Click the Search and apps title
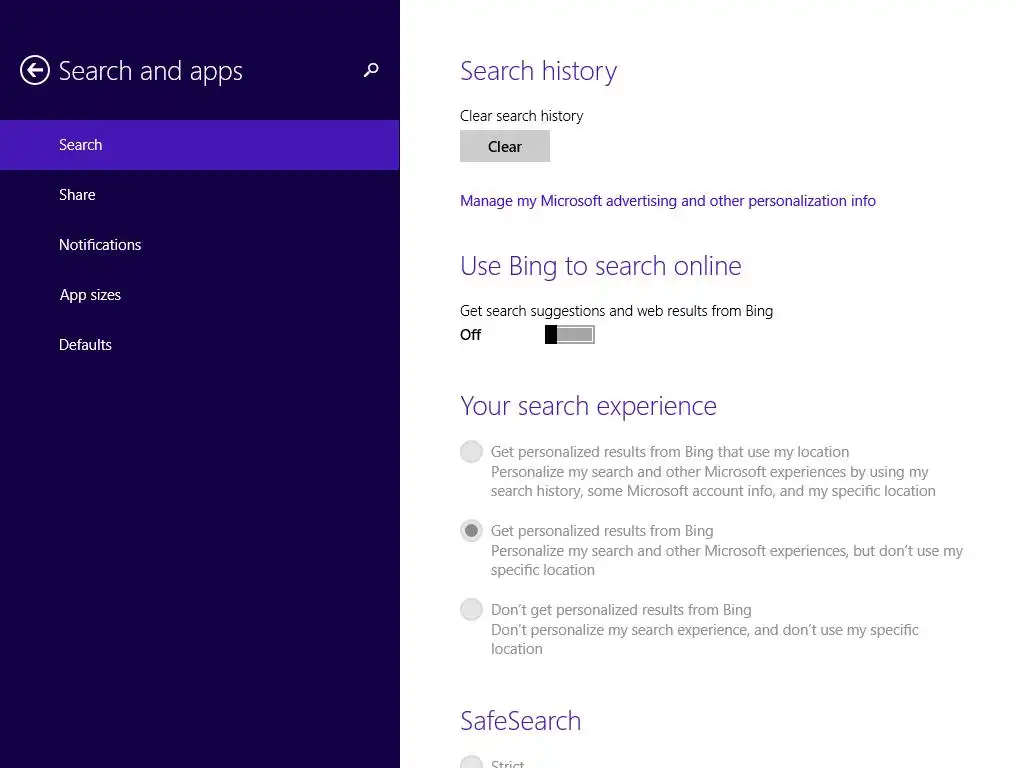 [150, 71]
